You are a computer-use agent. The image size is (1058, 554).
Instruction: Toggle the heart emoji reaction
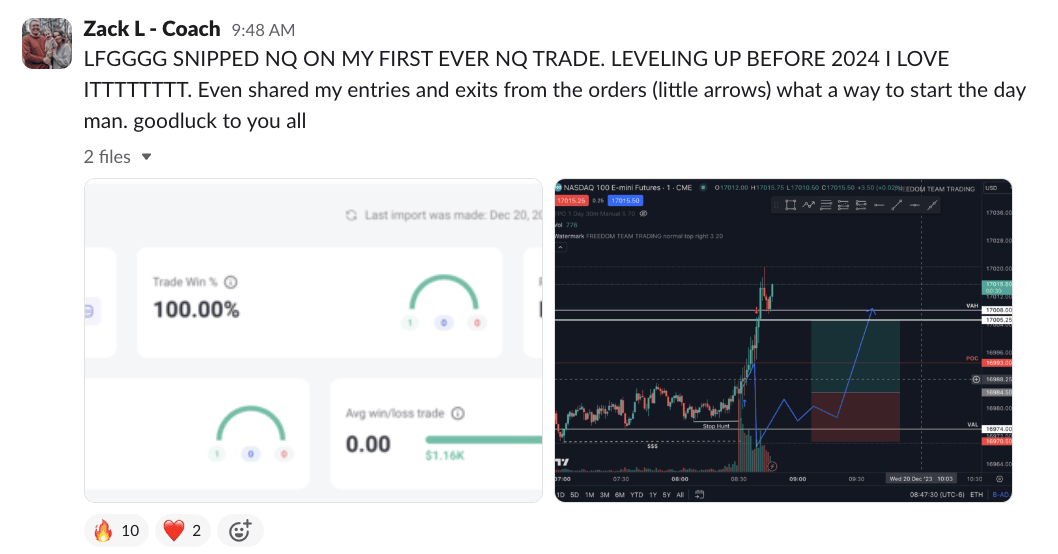click(183, 531)
